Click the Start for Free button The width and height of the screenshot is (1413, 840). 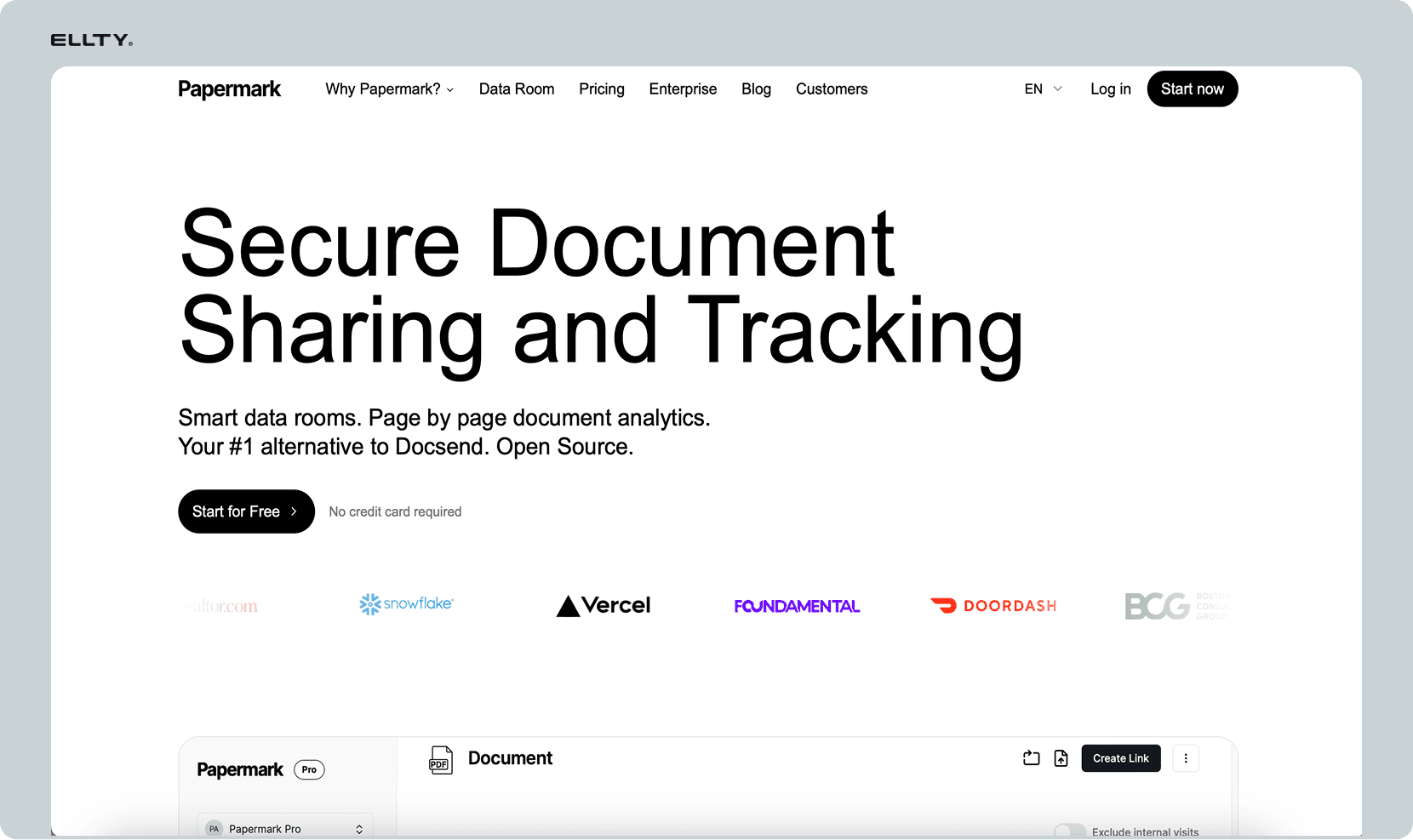pos(246,511)
